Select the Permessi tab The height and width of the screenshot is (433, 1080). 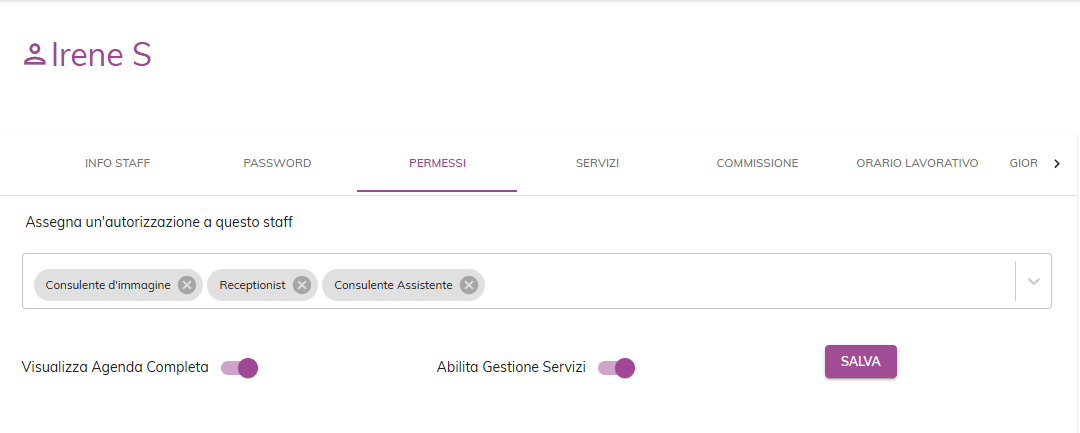click(437, 163)
